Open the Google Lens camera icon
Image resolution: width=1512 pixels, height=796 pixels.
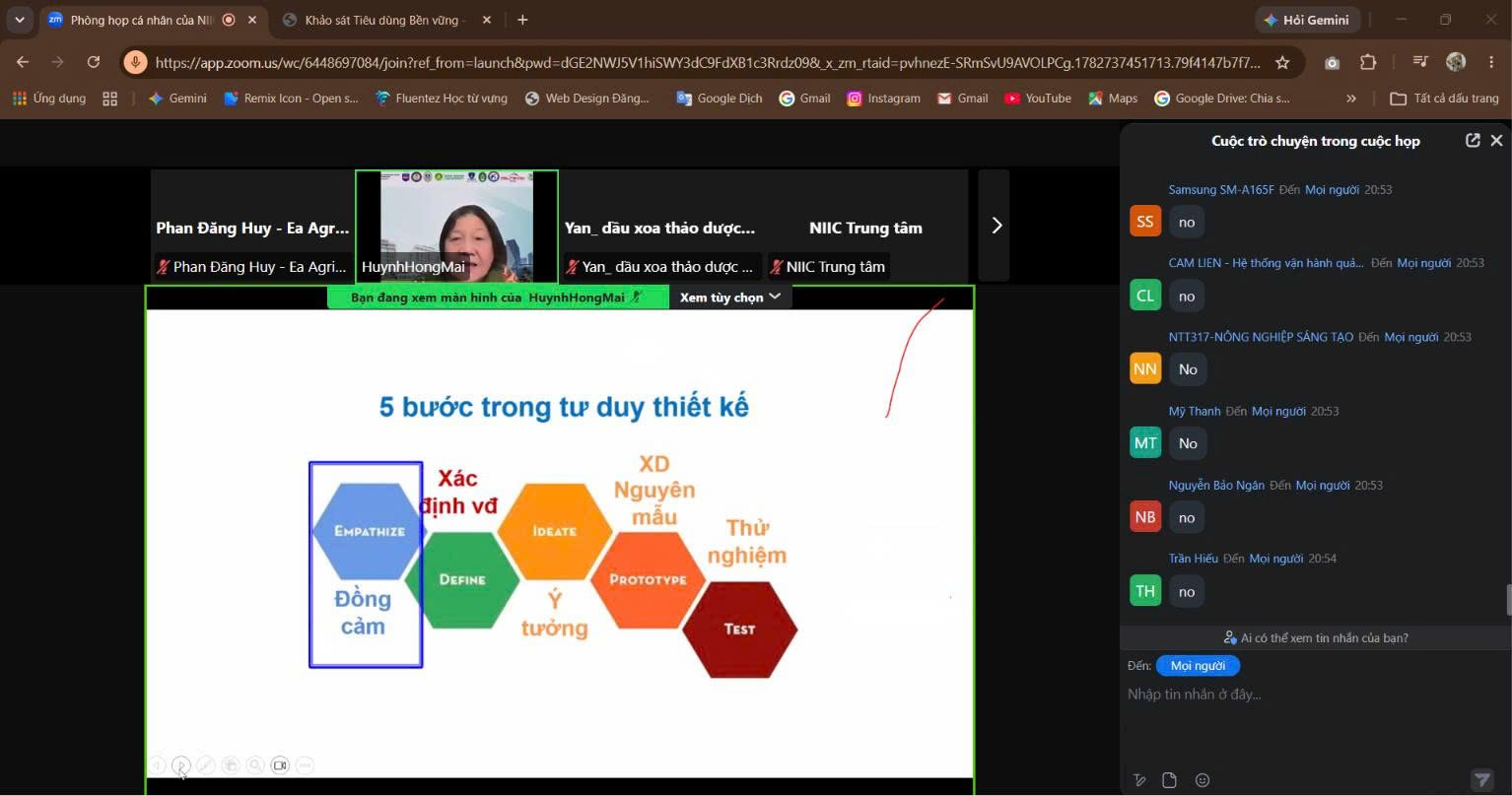coord(1332,62)
